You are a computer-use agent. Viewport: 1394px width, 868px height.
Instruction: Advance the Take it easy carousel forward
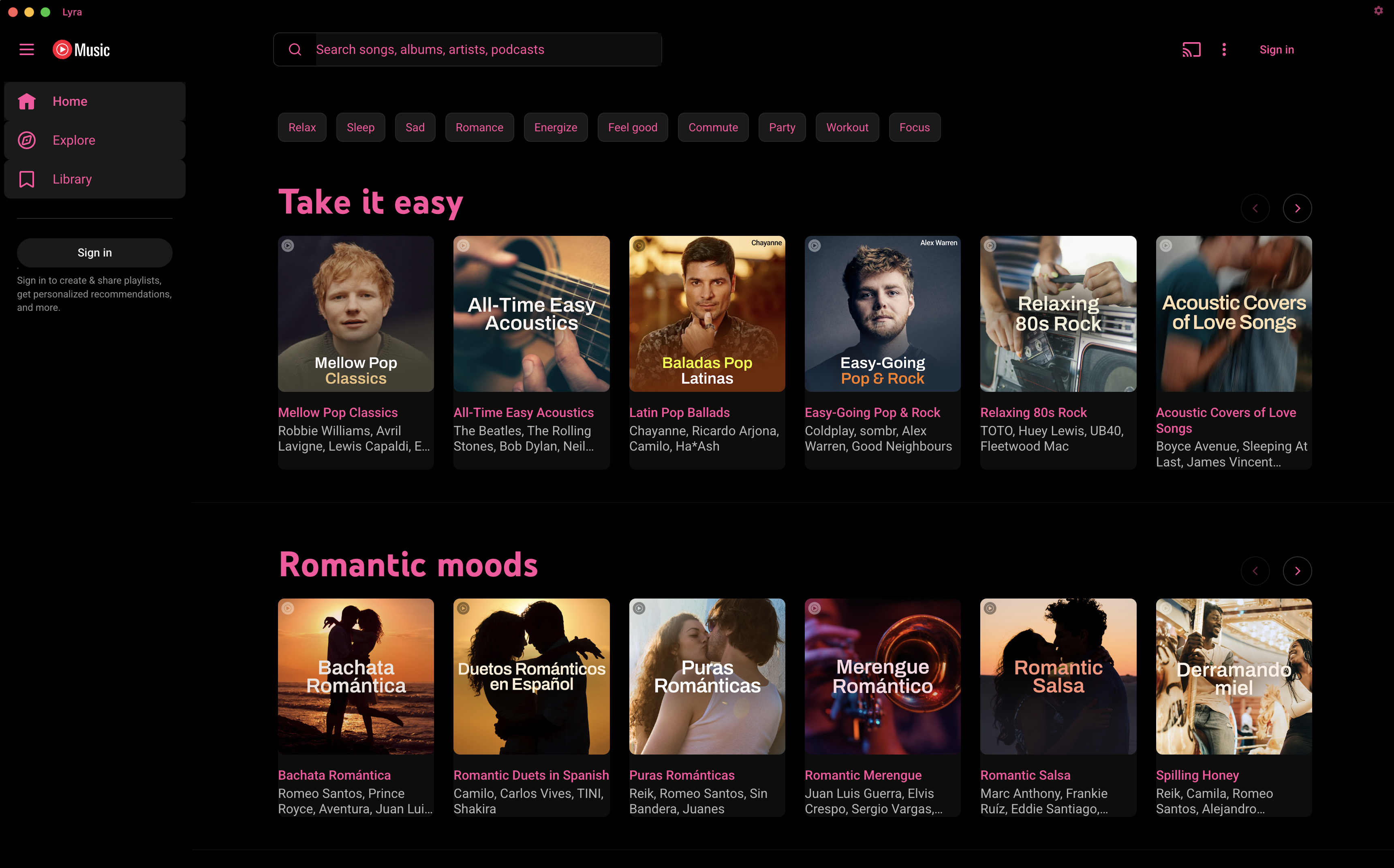(x=1297, y=208)
